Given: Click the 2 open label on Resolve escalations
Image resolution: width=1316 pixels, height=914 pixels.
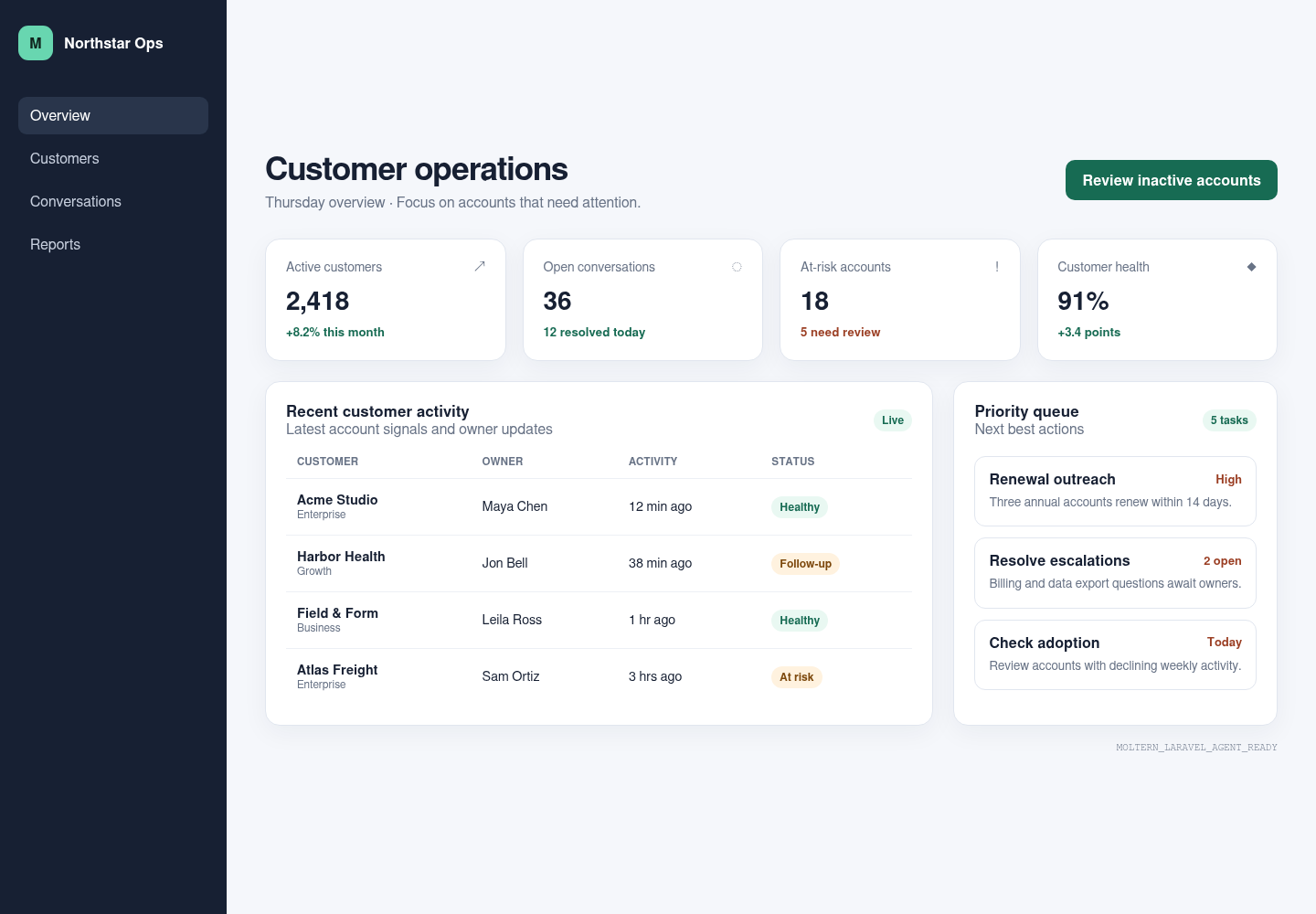Looking at the screenshot, I should (x=1222, y=561).
